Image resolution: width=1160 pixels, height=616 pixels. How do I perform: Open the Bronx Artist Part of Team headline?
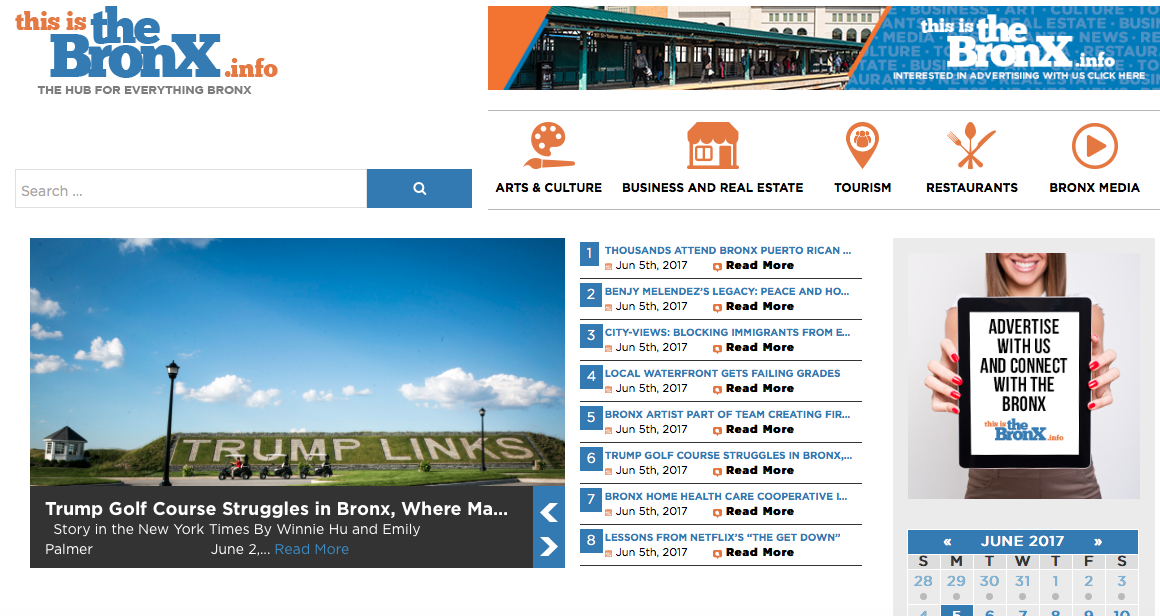(727, 415)
